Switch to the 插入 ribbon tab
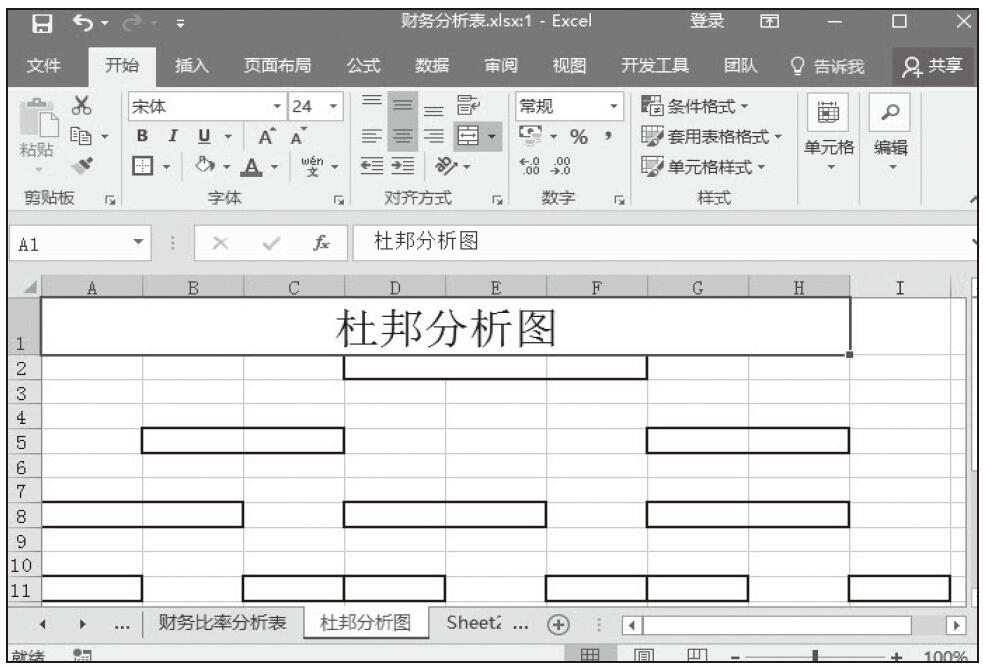 coord(192,66)
